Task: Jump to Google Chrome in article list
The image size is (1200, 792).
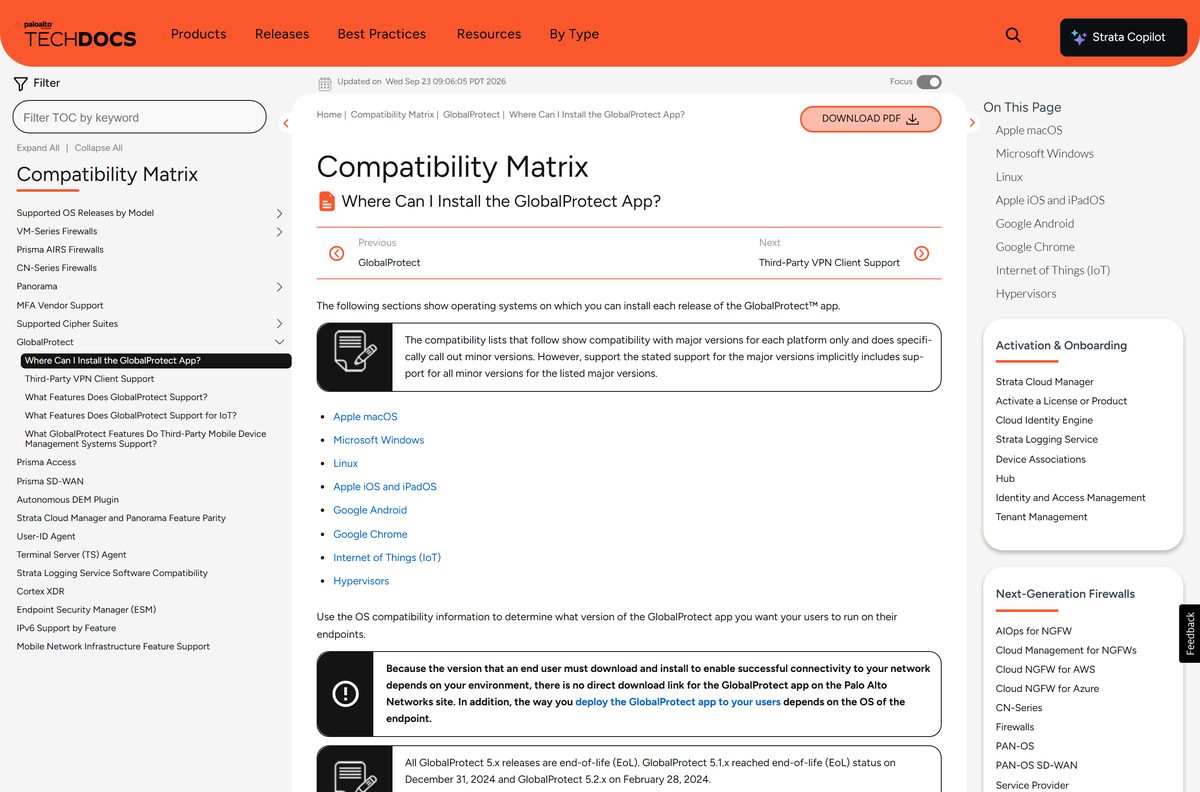Action: (371, 534)
